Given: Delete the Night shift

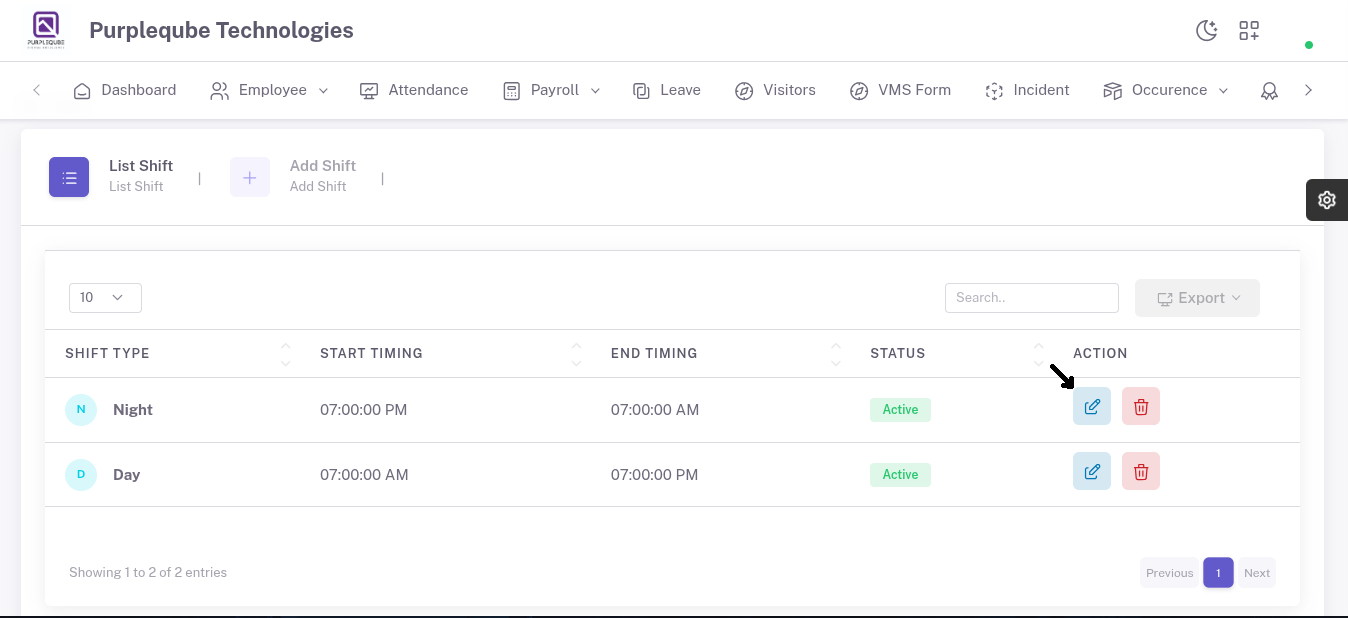Looking at the screenshot, I should tap(1141, 406).
